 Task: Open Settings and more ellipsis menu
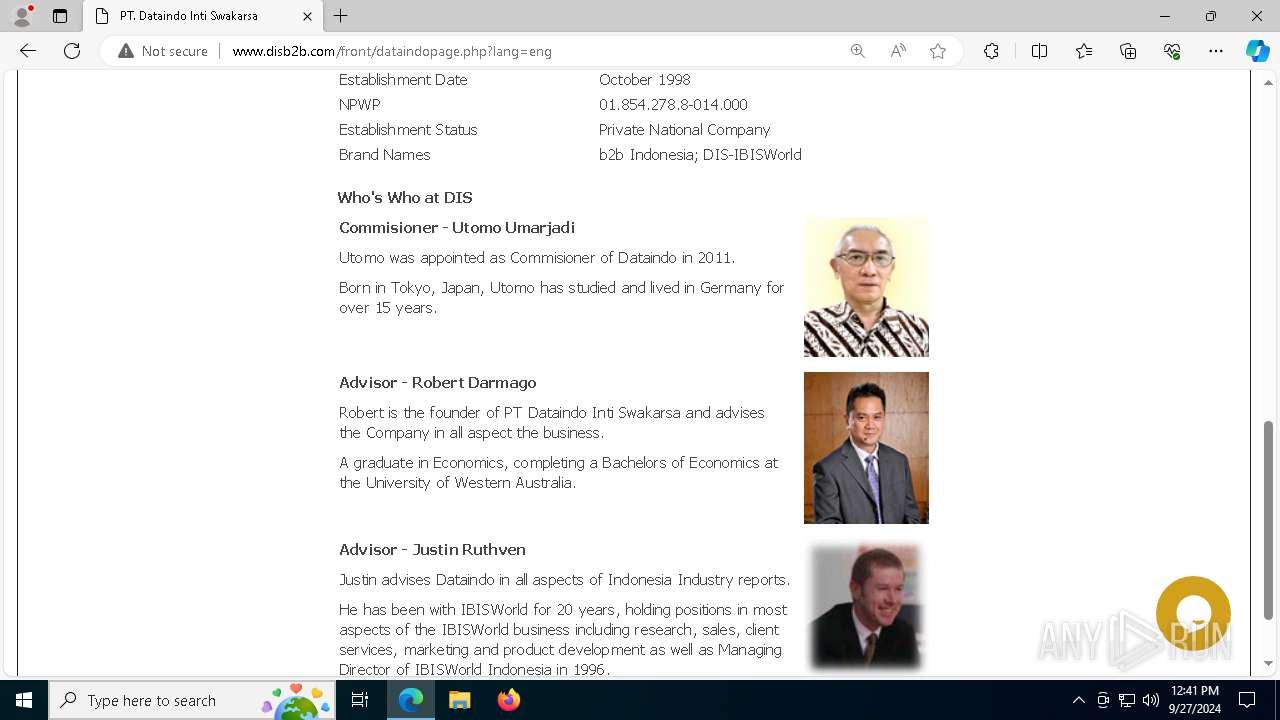1216,51
